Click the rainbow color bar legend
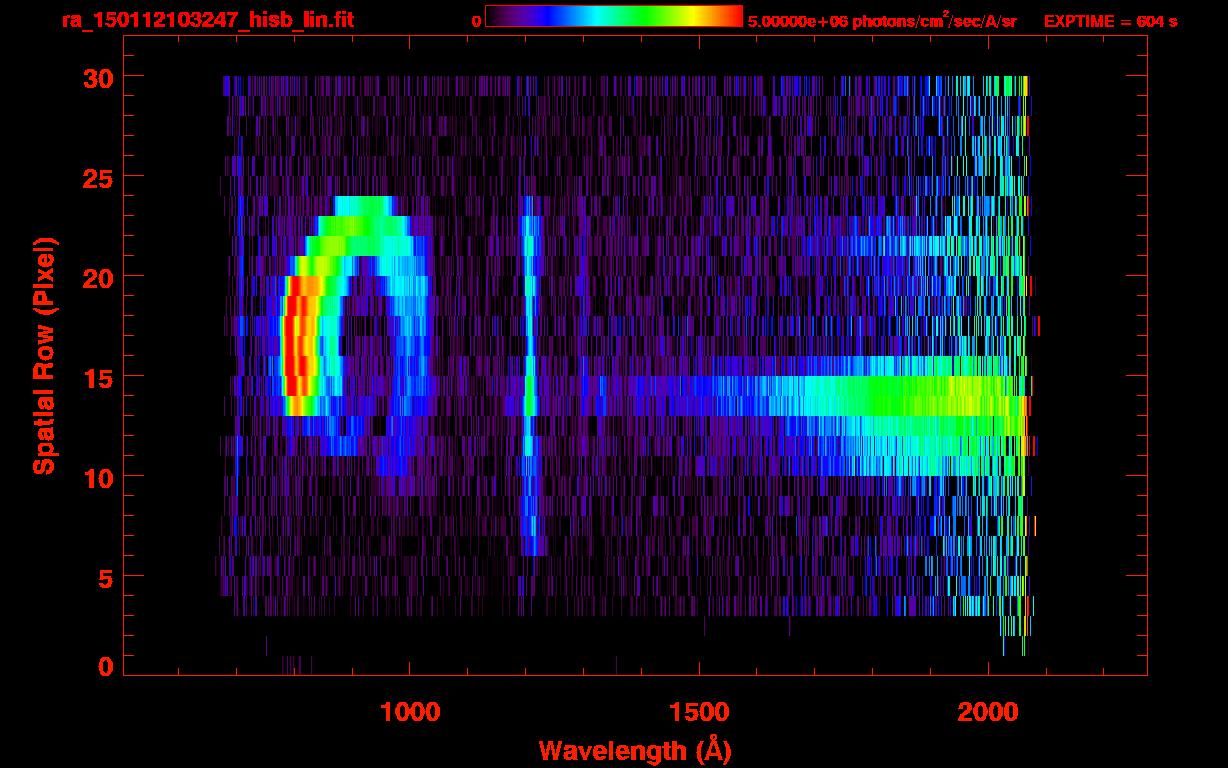 [x=614, y=17]
